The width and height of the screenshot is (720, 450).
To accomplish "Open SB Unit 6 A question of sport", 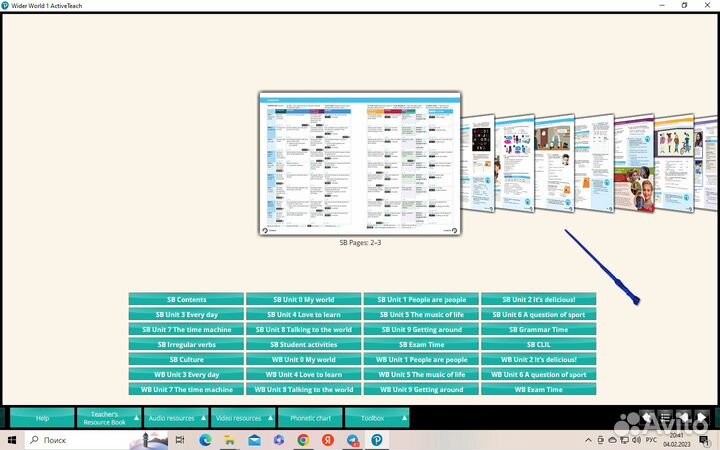I will tap(539, 315).
